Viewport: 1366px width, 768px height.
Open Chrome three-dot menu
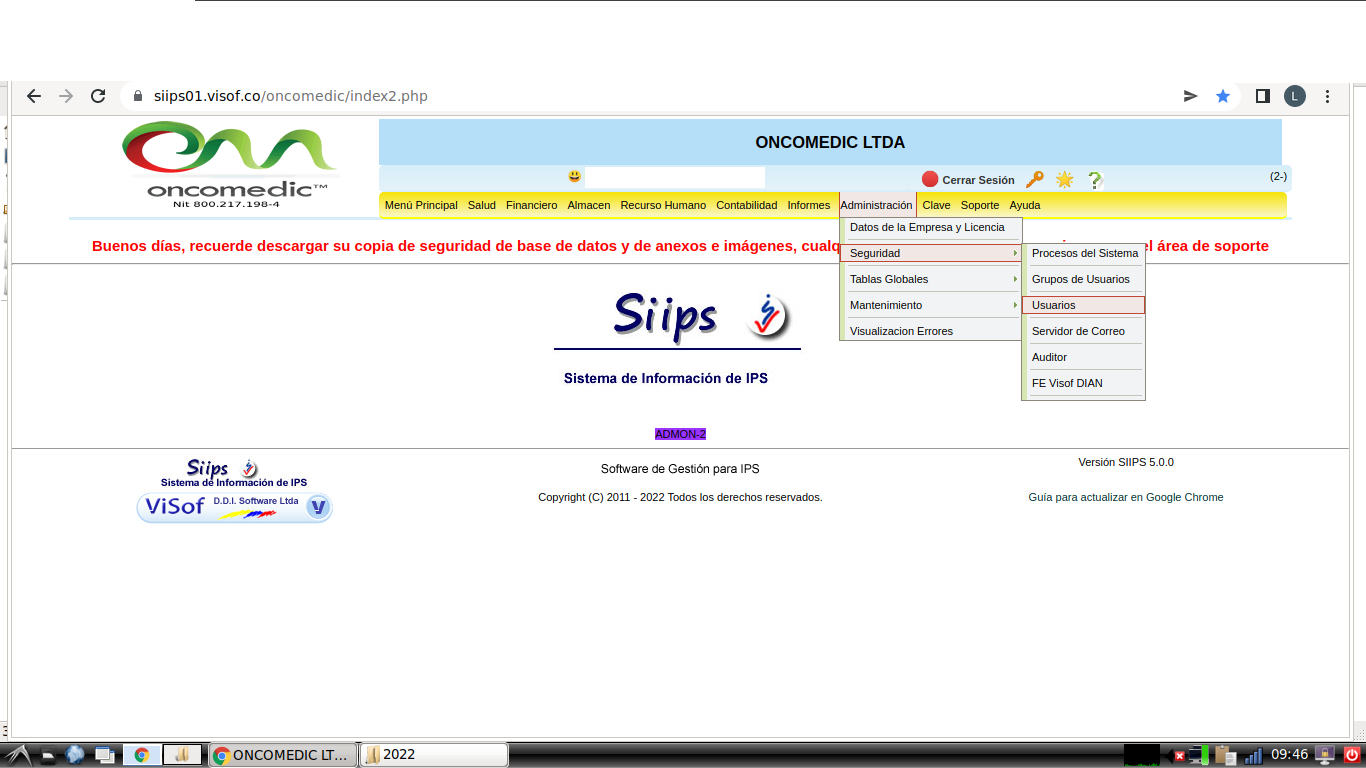tap(1327, 96)
